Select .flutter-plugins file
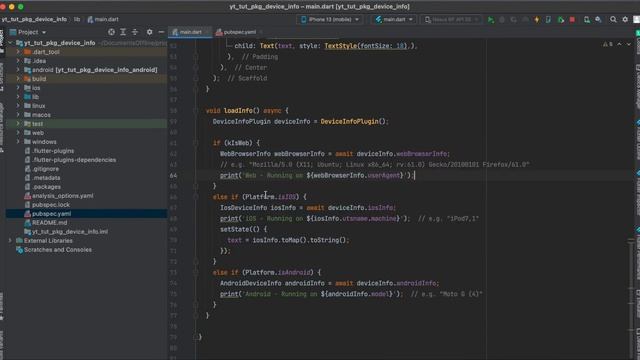The width and height of the screenshot is (640, 360). pyautogui.click(x=49, y=151)
